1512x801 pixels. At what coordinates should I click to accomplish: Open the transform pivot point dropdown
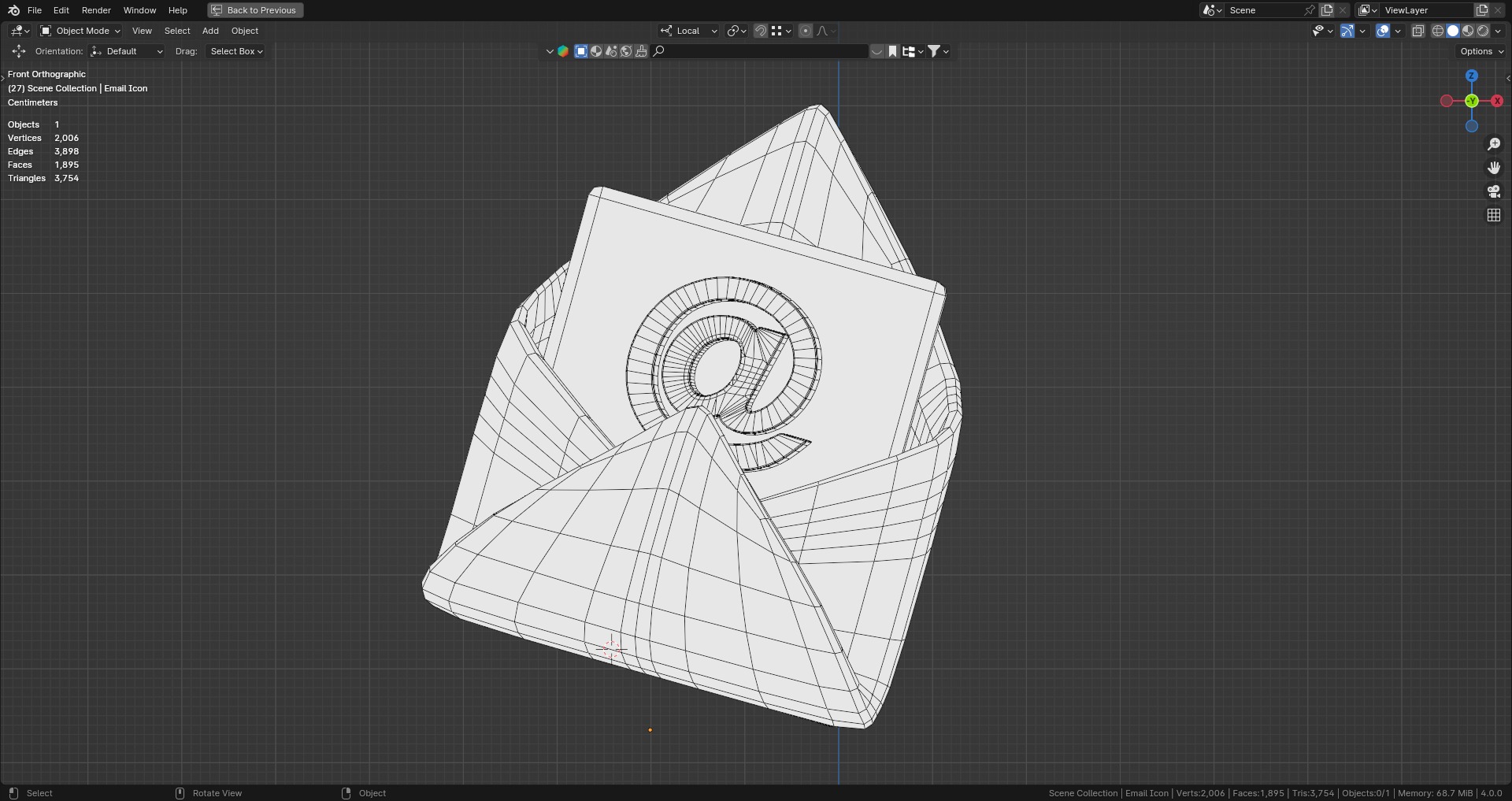[x=736, y=31]
